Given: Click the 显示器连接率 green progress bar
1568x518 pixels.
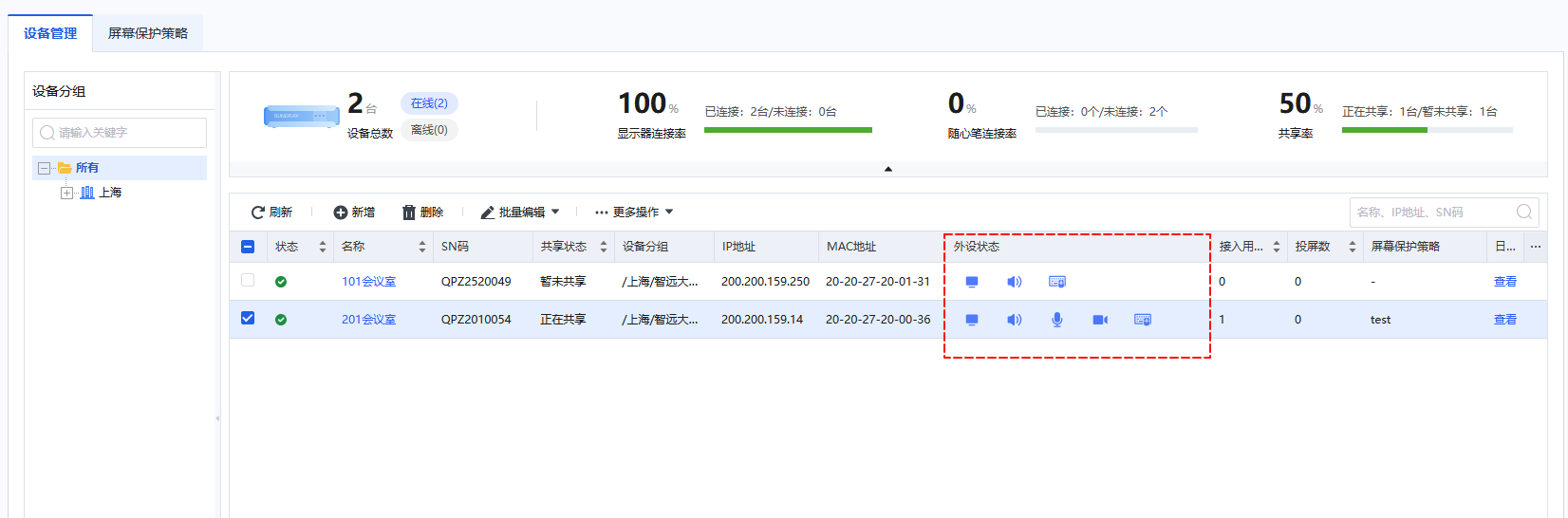Looking at the screenshot, I should pyautogui.click(x=788, y=130).
